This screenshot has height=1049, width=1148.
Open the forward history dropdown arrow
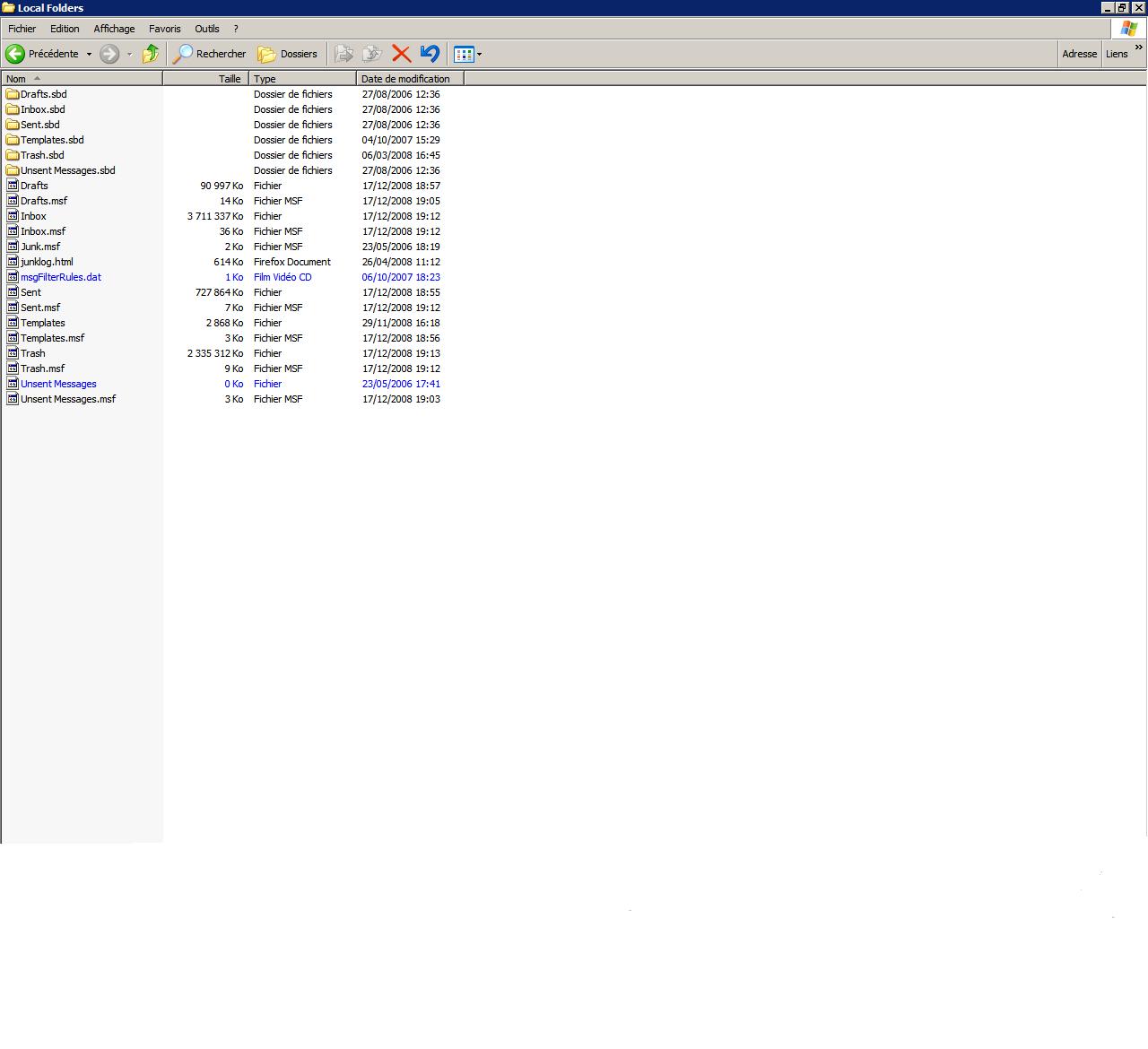coord(129,54)
